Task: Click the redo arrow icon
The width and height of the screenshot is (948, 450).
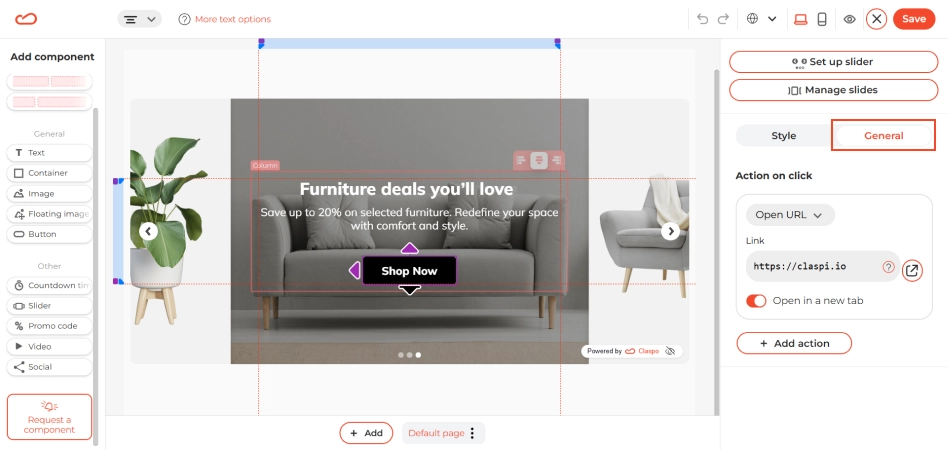Action: (723, 19)
